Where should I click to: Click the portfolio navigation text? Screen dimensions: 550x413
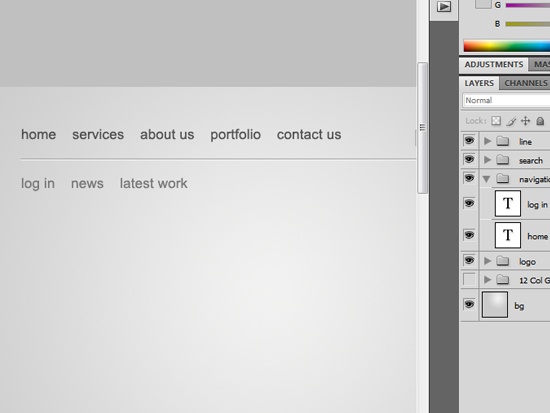point(235,135)
